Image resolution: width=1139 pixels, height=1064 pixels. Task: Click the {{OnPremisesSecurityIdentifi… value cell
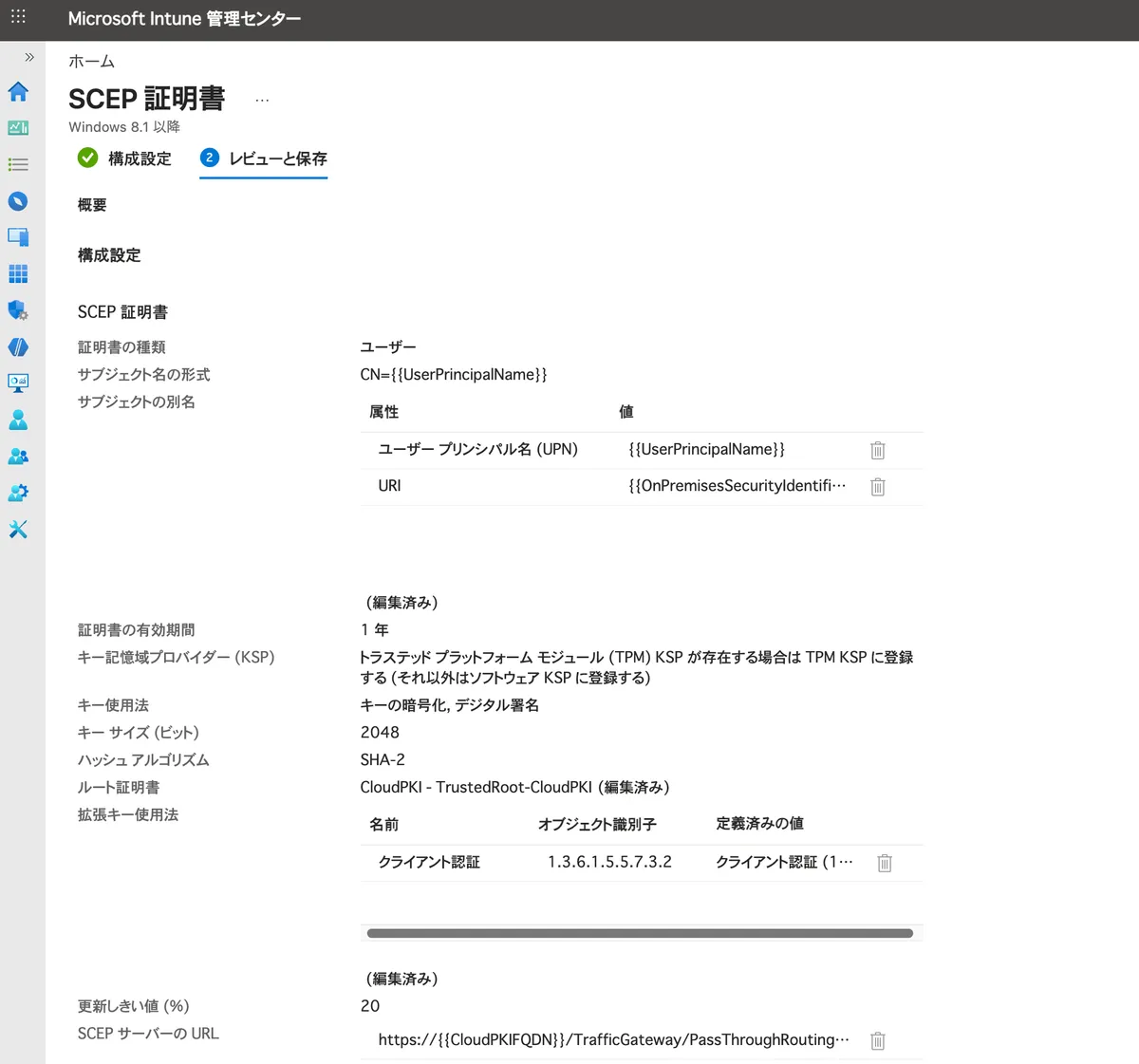(737, 486)
